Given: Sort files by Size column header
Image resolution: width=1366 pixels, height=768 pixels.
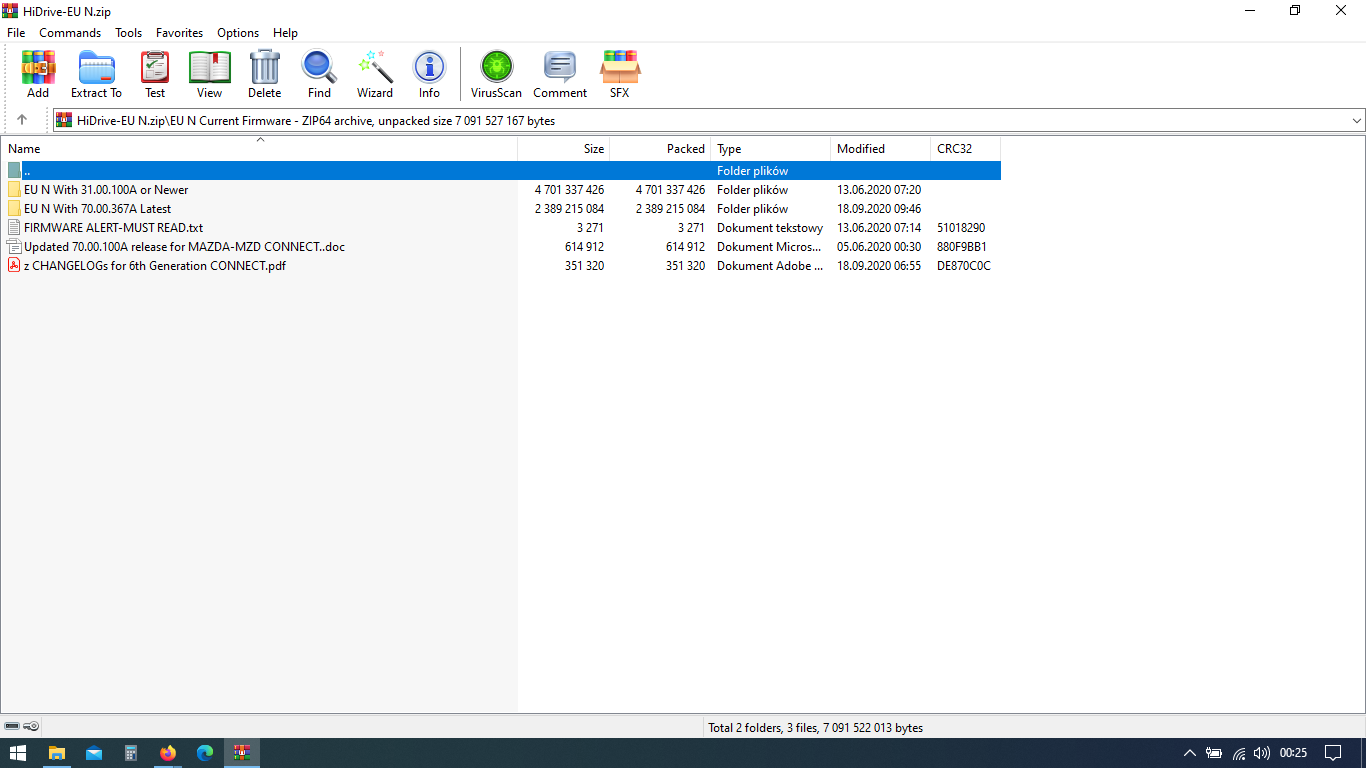Looking at the screenshot, I should pos(593,149).
